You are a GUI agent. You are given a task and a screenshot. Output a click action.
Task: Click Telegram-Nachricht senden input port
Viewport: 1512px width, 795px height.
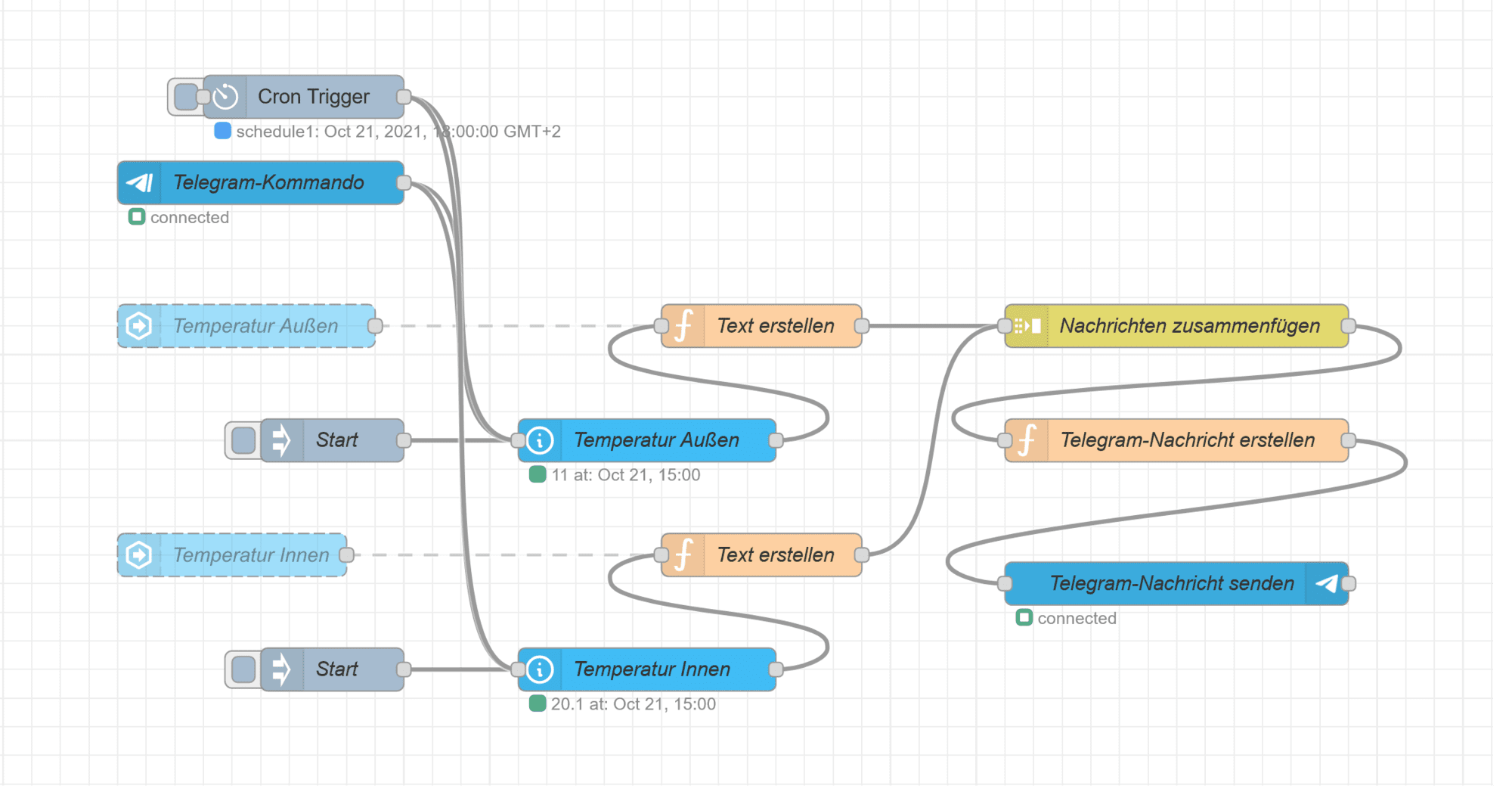[1005, 583]
